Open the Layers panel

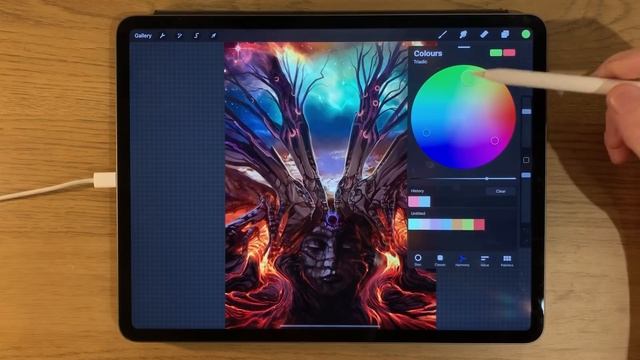click(x=505, y=35)
